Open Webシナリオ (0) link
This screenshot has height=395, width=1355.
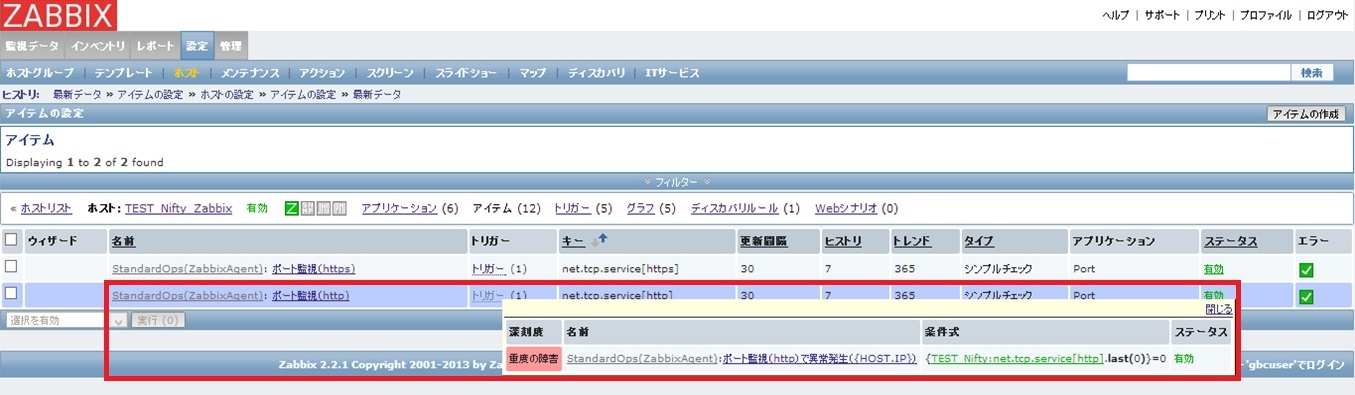pos(847,208)
